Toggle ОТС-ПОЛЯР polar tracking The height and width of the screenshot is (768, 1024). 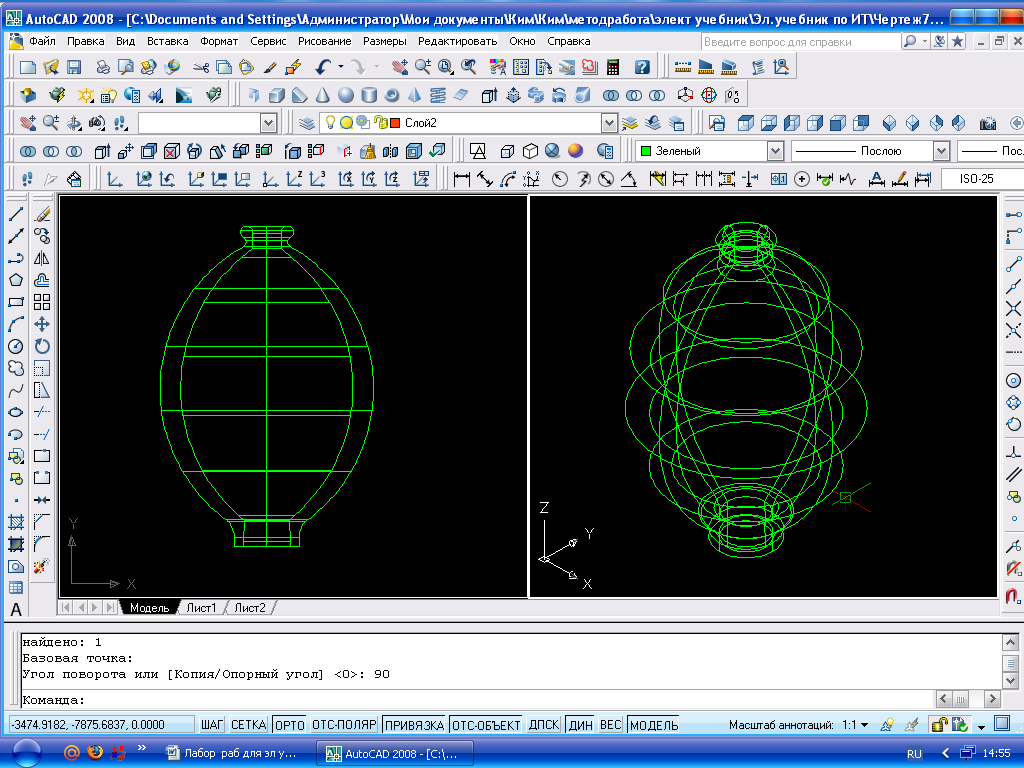click(x=344, y=725)
